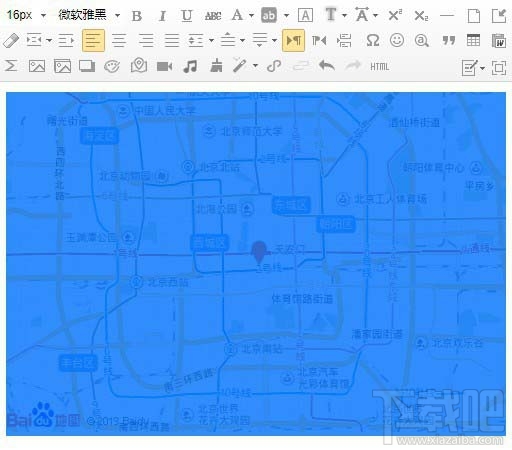The height and width of the screenshot is (450, 512).
Task: Select left text alignment
Action: click(93, 40)
